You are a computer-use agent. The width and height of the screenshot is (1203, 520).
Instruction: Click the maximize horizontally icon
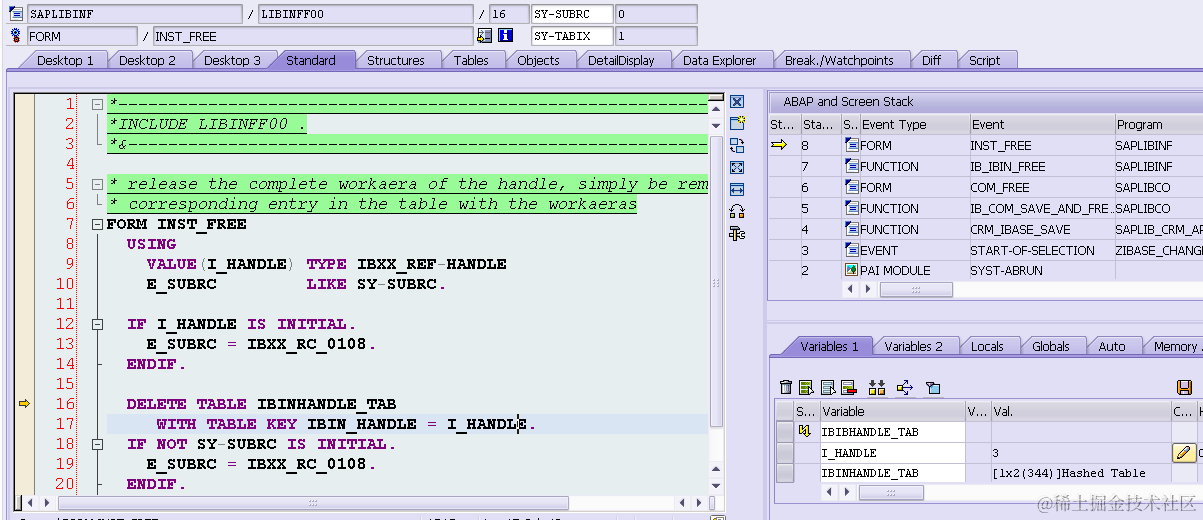tap(737, 189)
